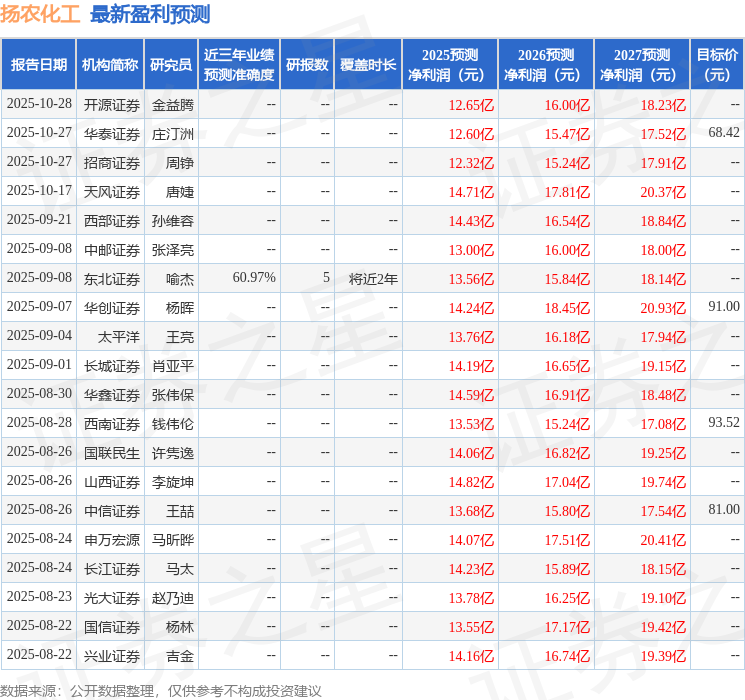The width and height of the screenshot is (745, 700).
Task: Click analyst name 钱伟伦
Action: [x=173, y=424]
